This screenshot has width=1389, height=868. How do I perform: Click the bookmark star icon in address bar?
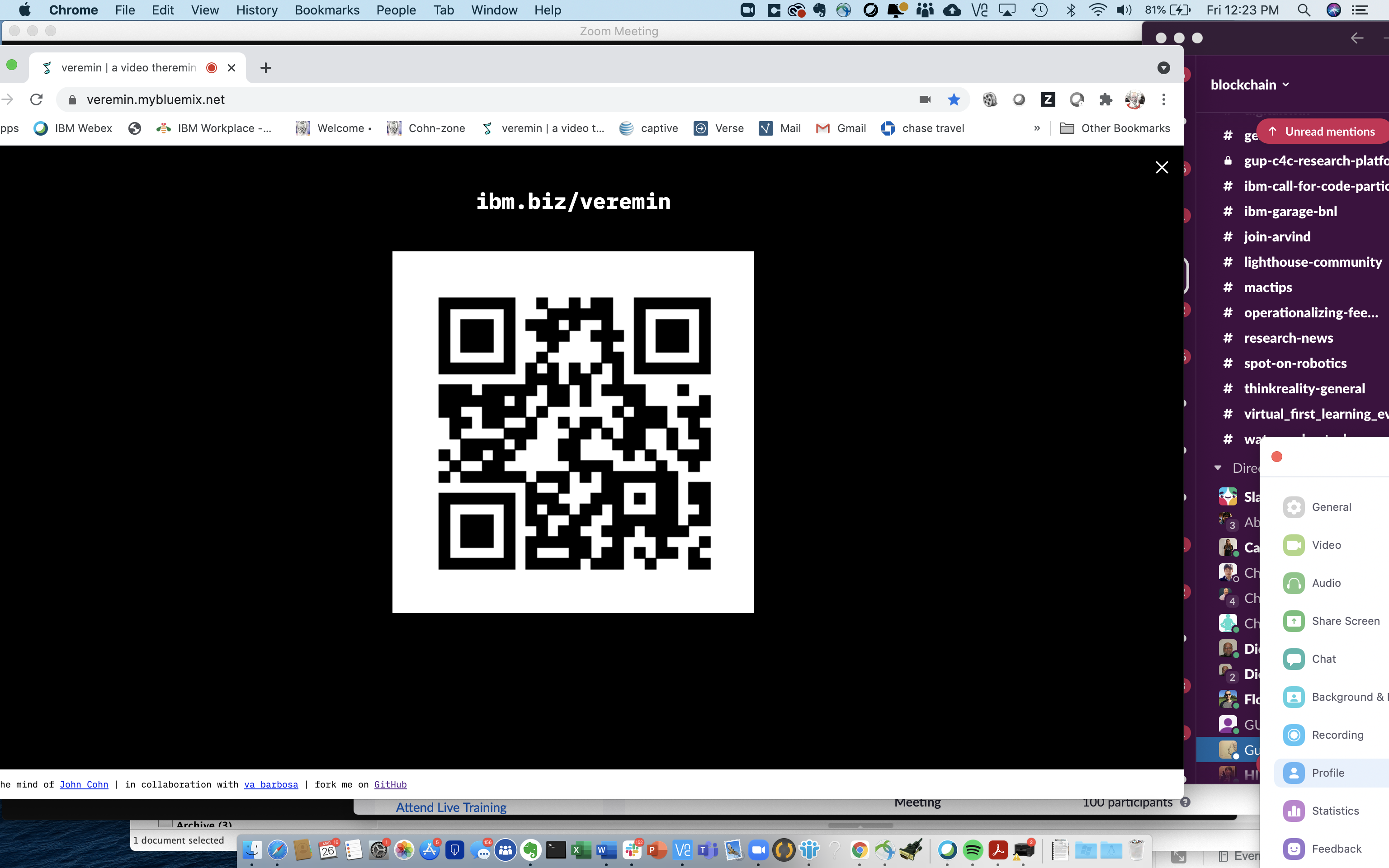click(954, 100)
